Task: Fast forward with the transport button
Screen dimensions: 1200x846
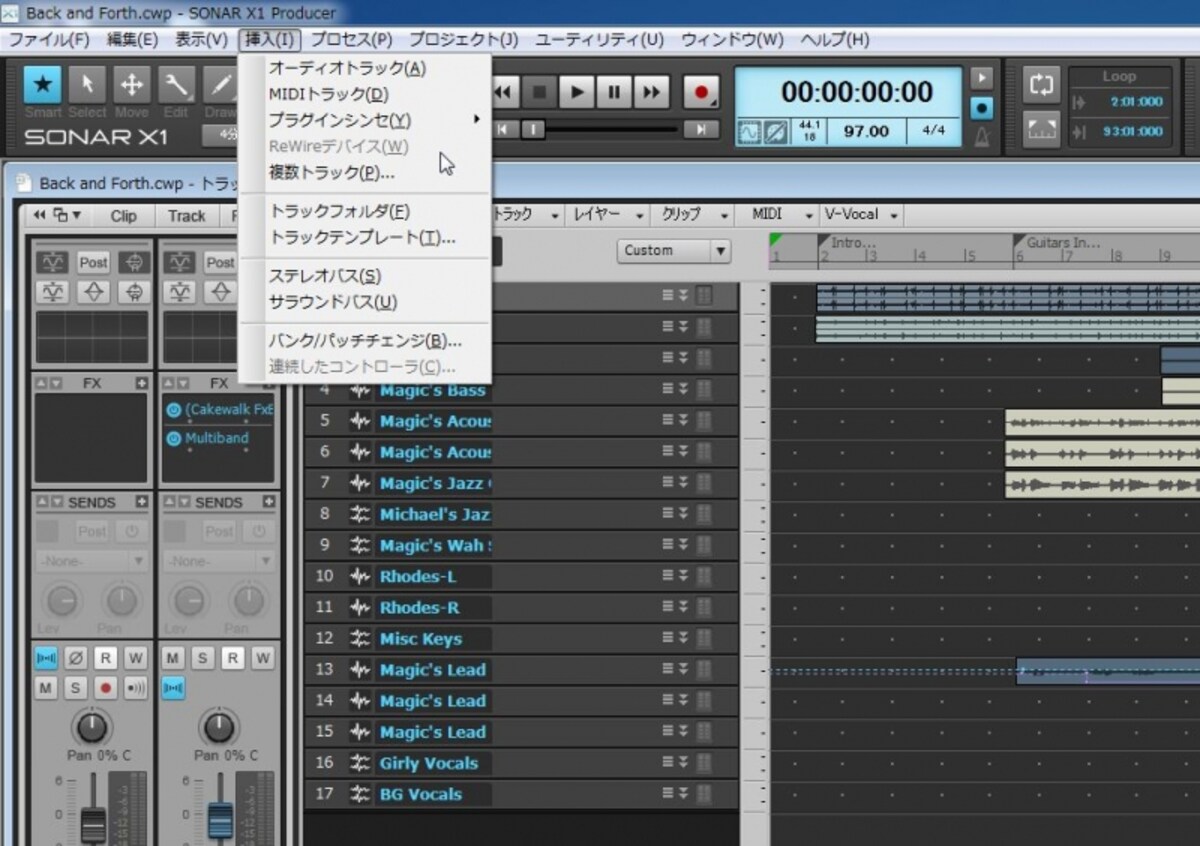Action: click(x=651, y=93)
